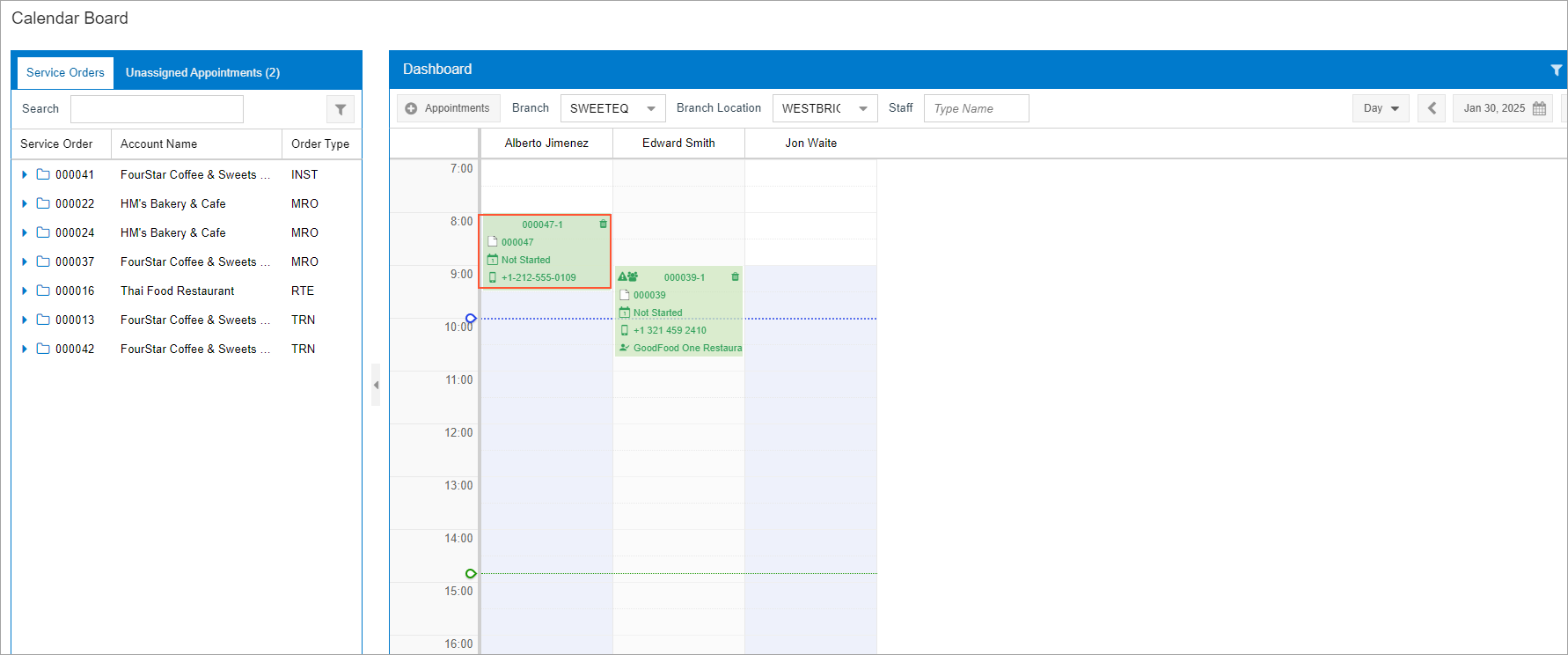Expand service order 000041
Screen dimensions: 1568x655
tap(25, 174)
